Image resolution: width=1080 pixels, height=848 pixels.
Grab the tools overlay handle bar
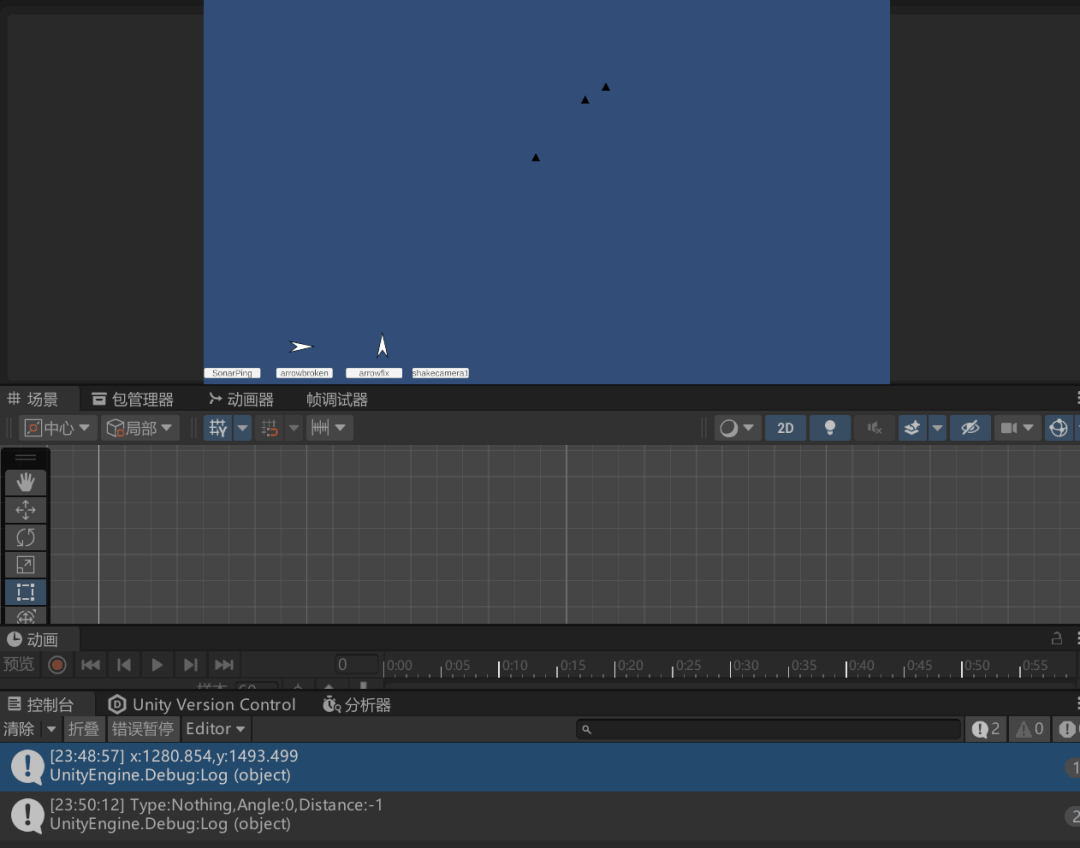tap(25, 457)
